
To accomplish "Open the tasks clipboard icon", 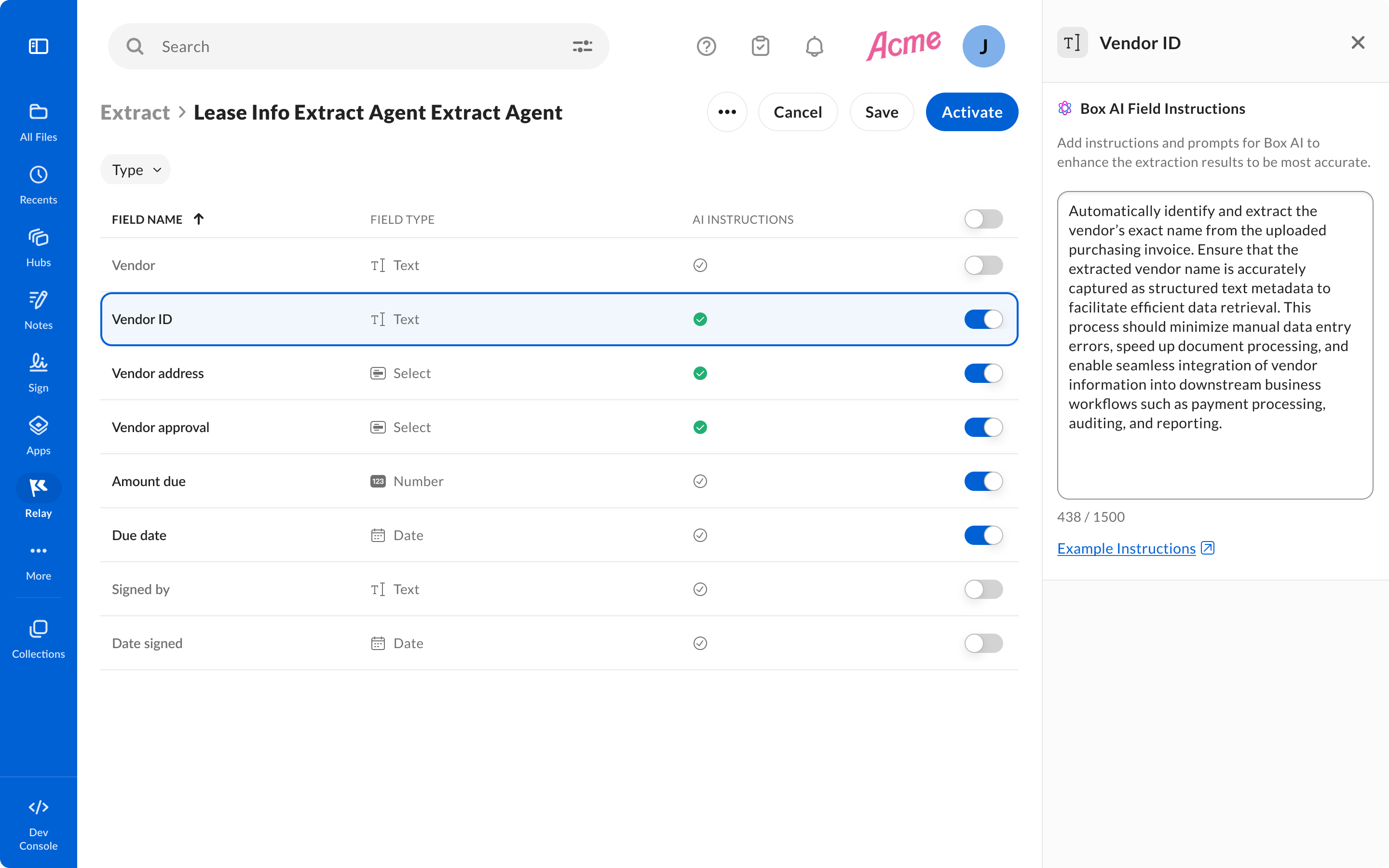I will (760, 46).
